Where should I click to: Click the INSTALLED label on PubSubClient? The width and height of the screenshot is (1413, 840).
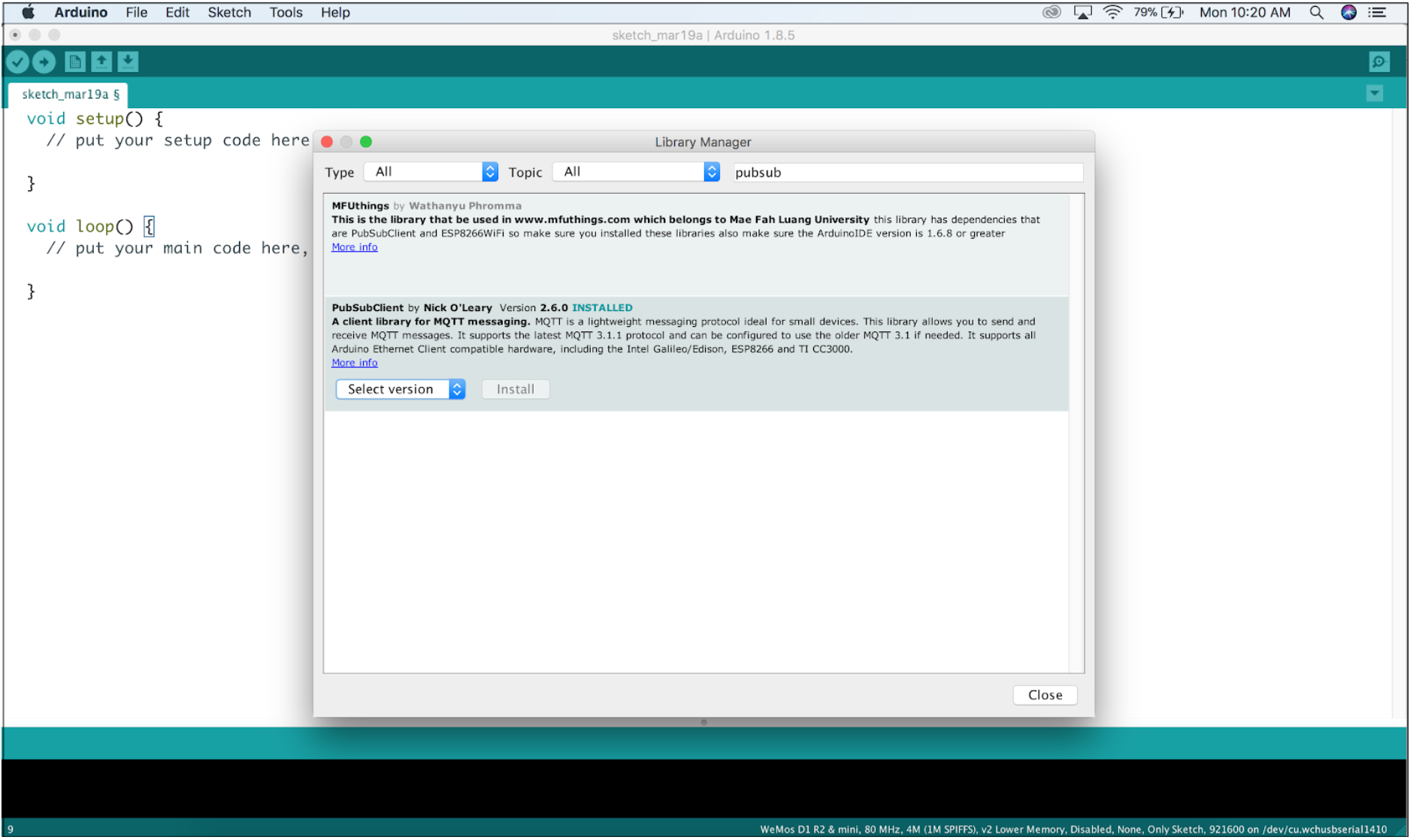coord(602,308)
